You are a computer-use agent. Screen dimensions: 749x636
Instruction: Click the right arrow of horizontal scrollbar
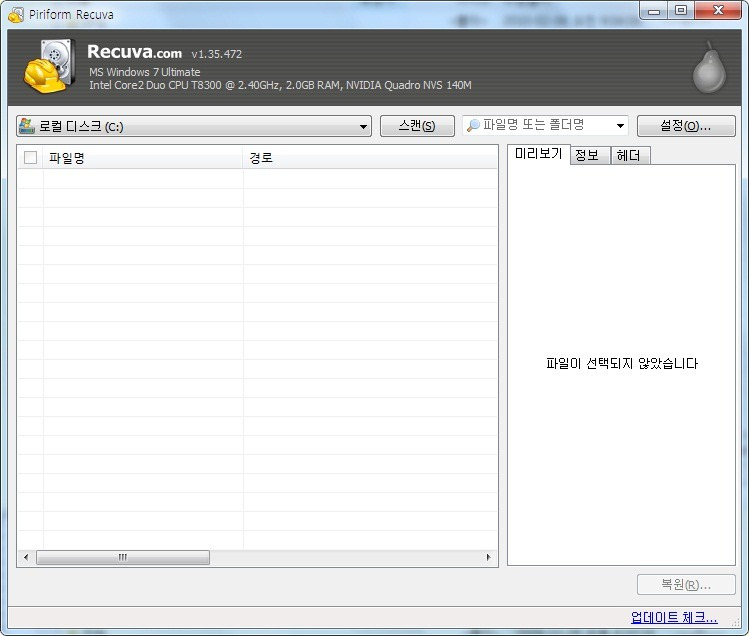point(488,557)
